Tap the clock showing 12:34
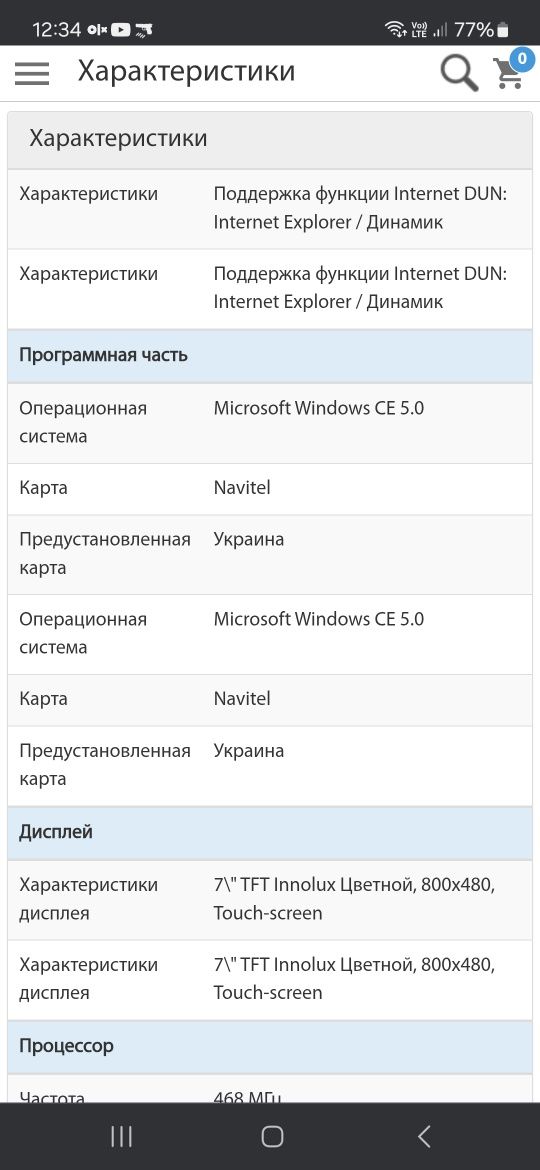 (x=57, y=30)
